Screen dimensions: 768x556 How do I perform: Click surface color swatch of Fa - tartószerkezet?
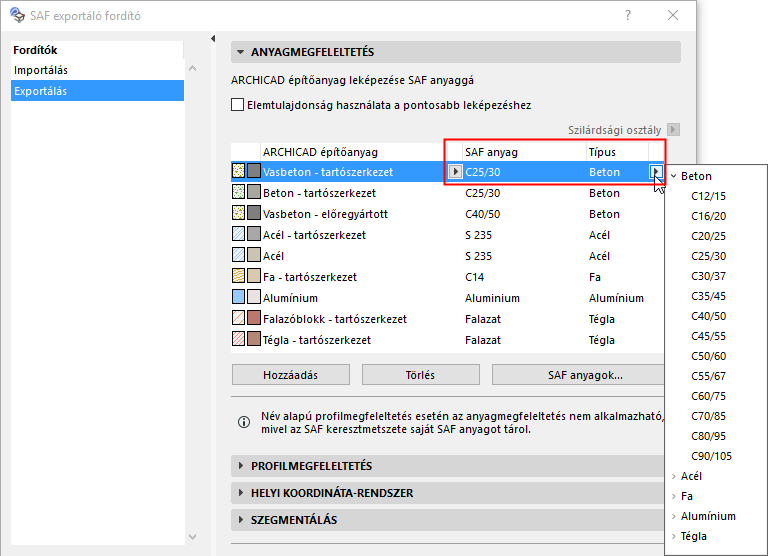click(254, 276)
